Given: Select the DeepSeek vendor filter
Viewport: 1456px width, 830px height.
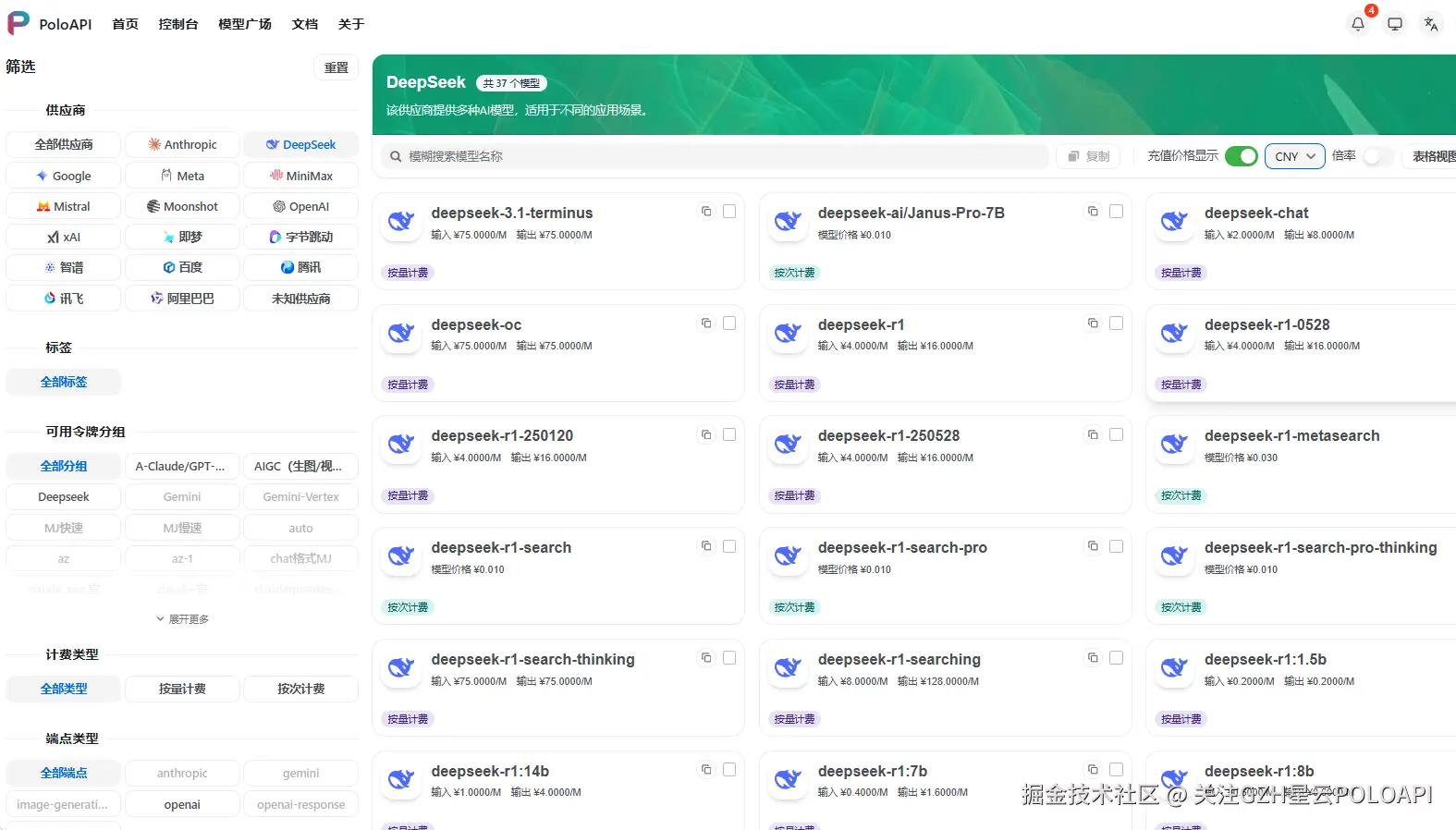Looking at the screenshot, I should click(300, 144).
